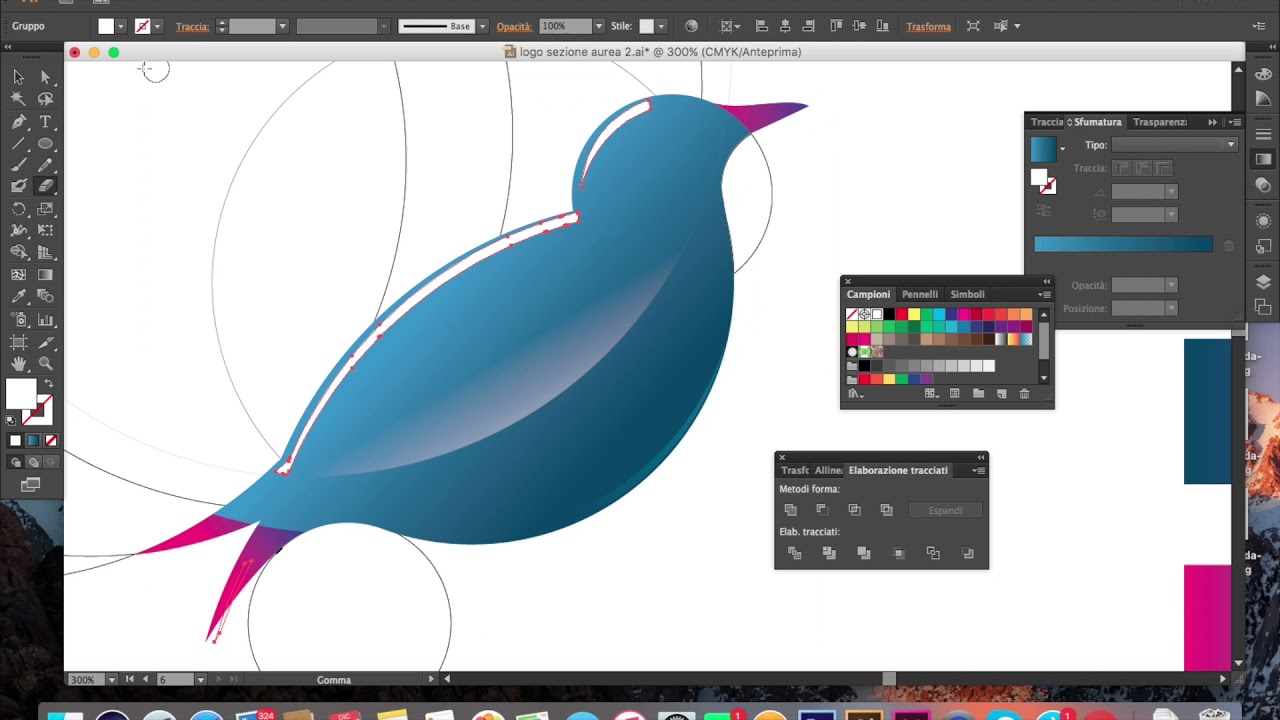Activate the Type tool
The width and height of the screenshot is (1280, 720).
[45, 122]
